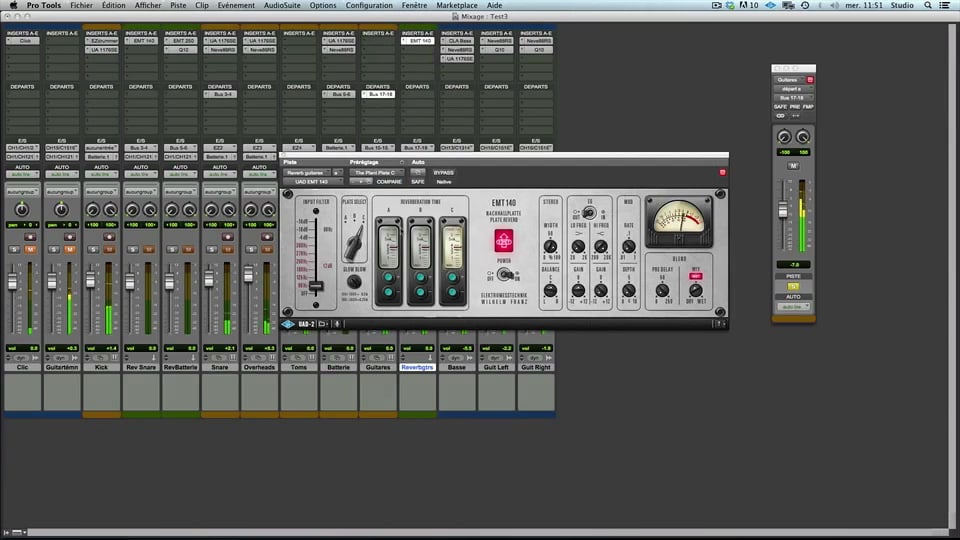Select highlighted EMT 140 insert on Reverbgtrs
The image size is (960, 540).
click(x=418, y=40)
